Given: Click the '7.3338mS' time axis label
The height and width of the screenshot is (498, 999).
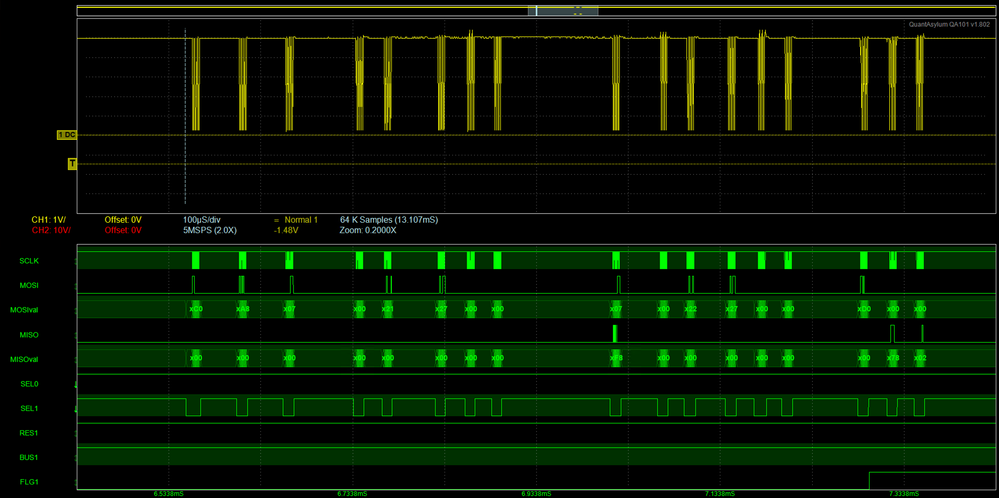Looking at the screenshot, I should 905,494.
